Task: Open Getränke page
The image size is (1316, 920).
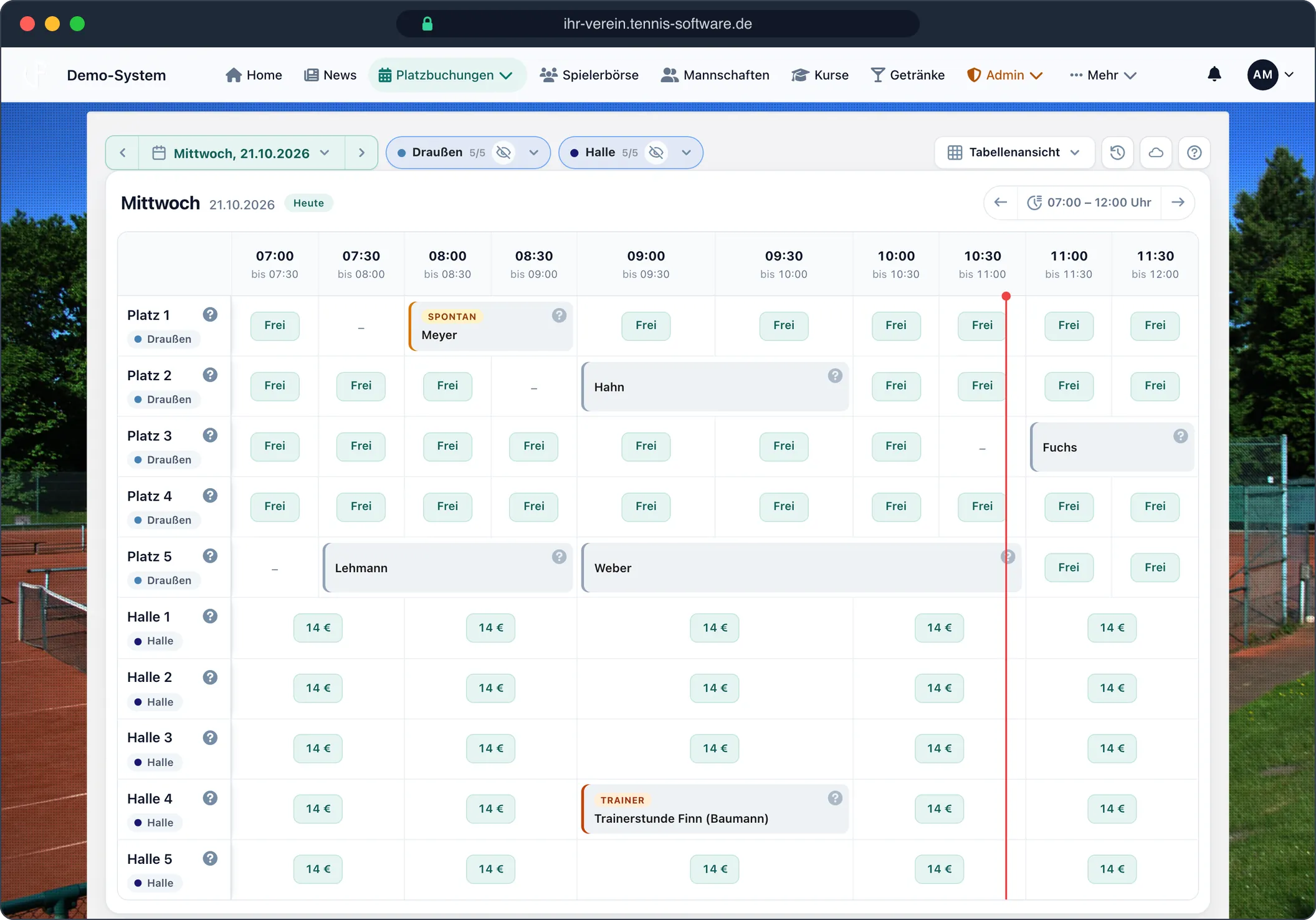Action: (908, 75)
